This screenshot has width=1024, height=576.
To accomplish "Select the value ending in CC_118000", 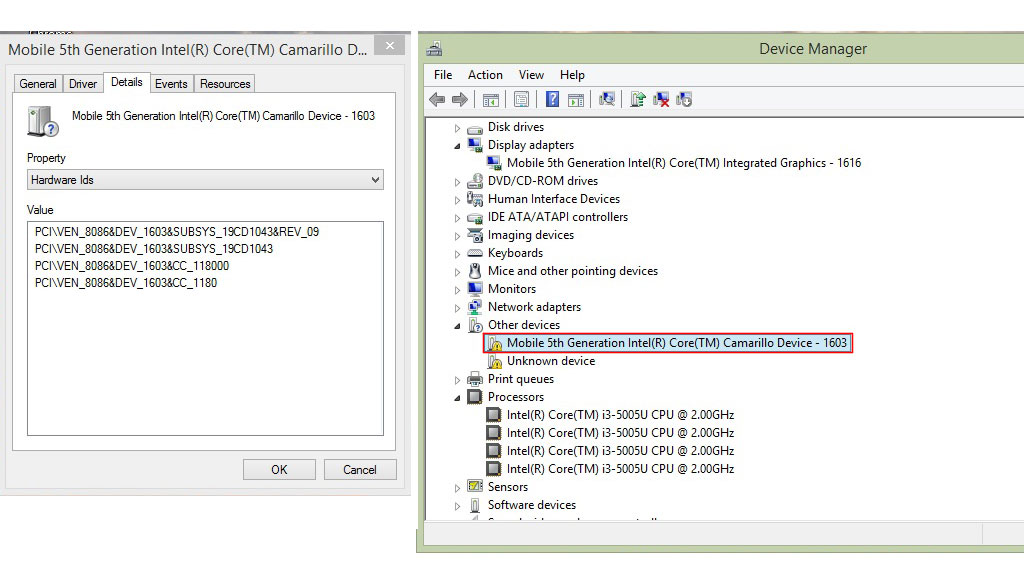I will tap(132, 266).
